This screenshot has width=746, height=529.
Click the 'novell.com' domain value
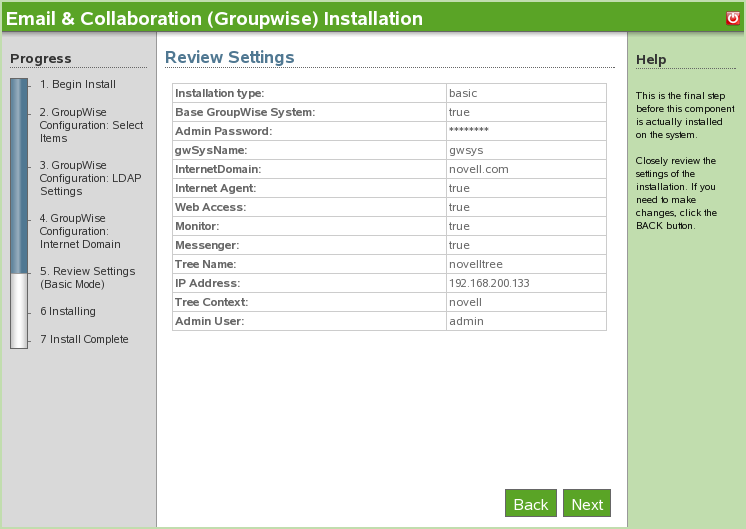click(x=479, y=169)
